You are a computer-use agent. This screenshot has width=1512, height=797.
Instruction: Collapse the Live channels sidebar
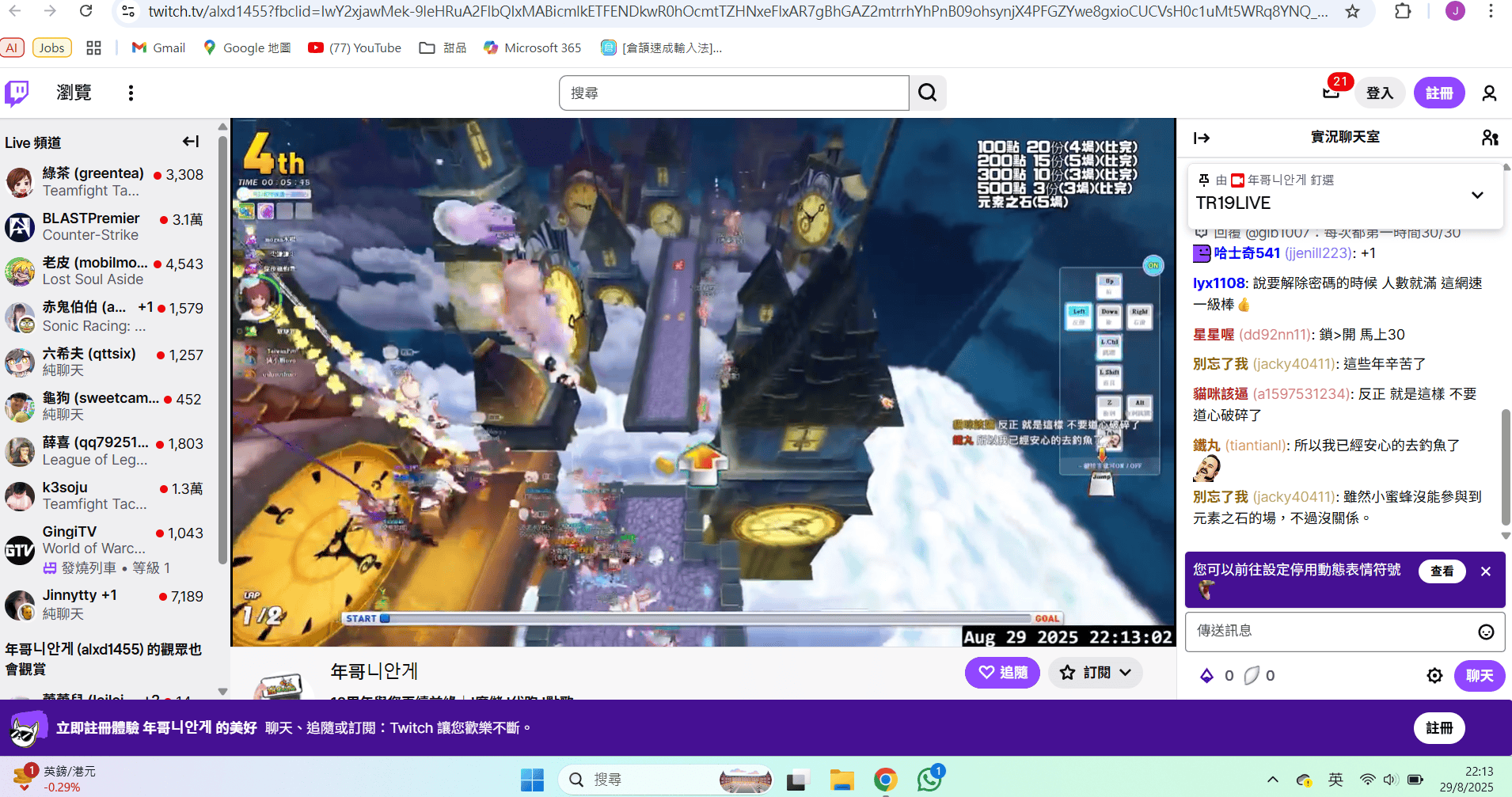click(191, 142)
